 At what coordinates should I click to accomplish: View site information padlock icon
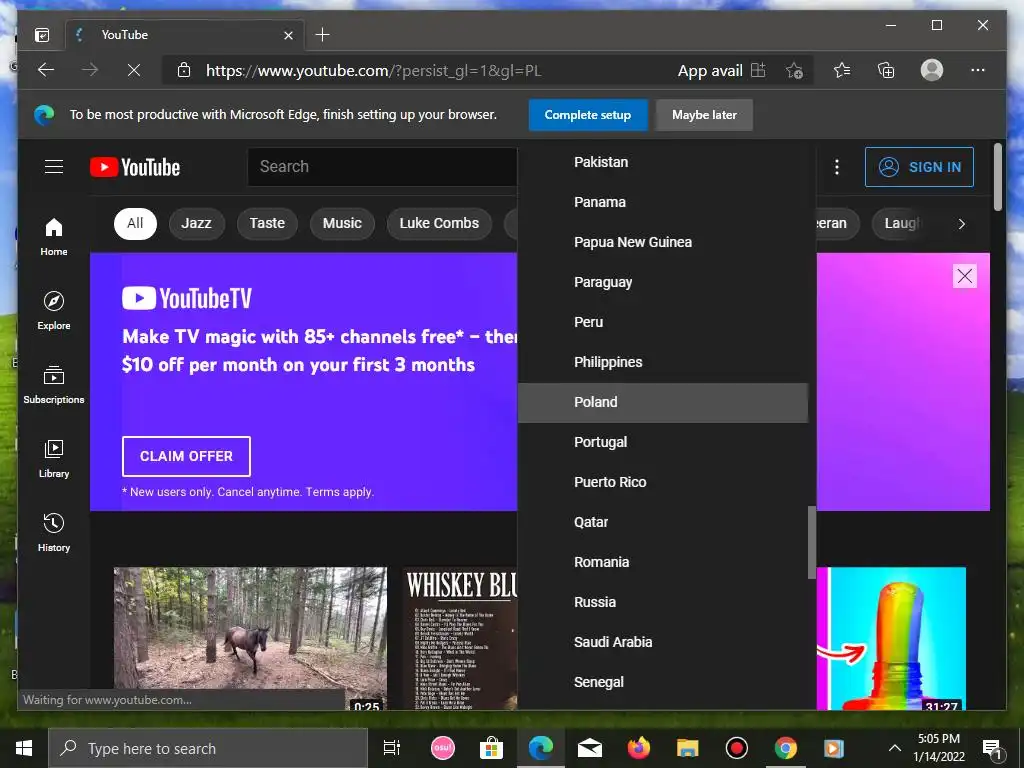tap(184, 70)
